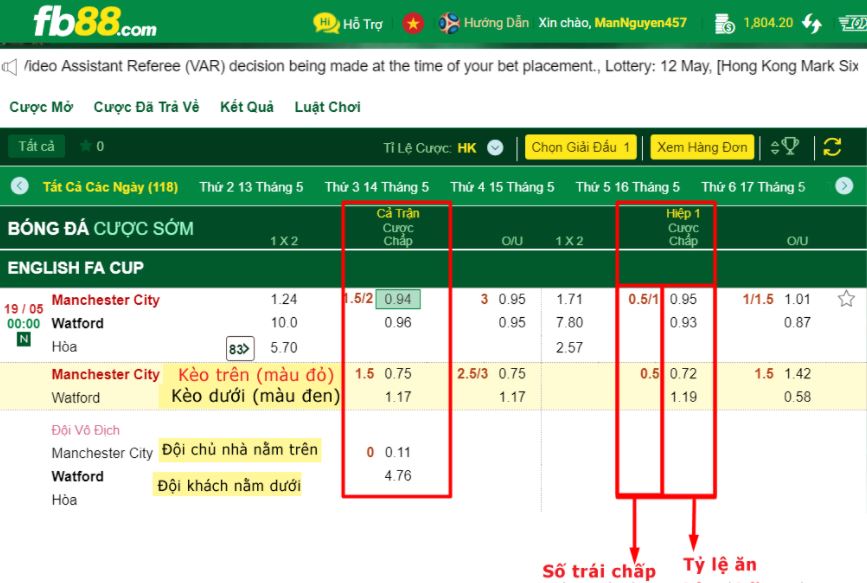Click the Xem Hàng Đơn button
Viewport: 867px width, 583px height.
coord(702,147)
